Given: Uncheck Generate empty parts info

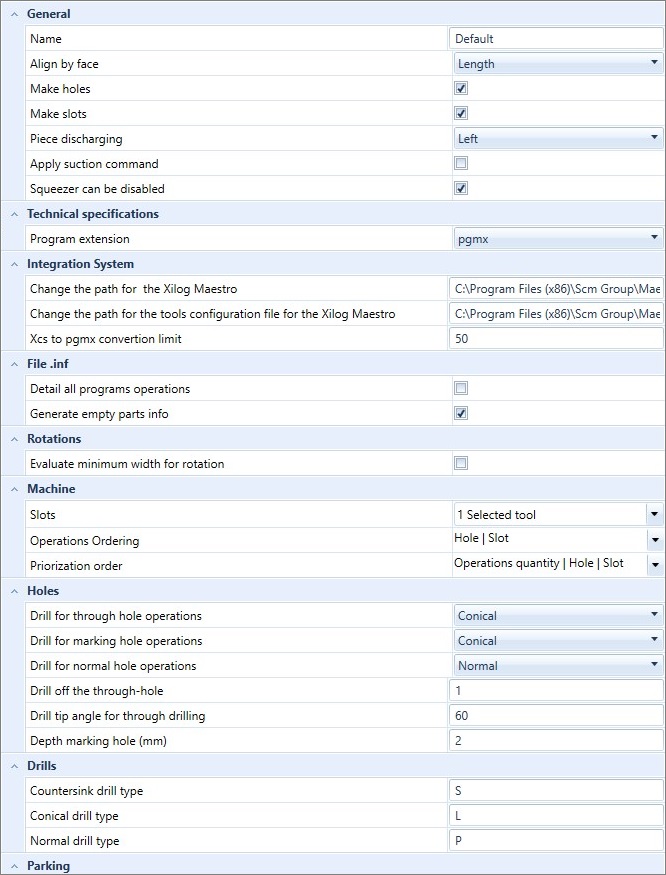Looking at the screenshot, I should (x=461, y=413).
